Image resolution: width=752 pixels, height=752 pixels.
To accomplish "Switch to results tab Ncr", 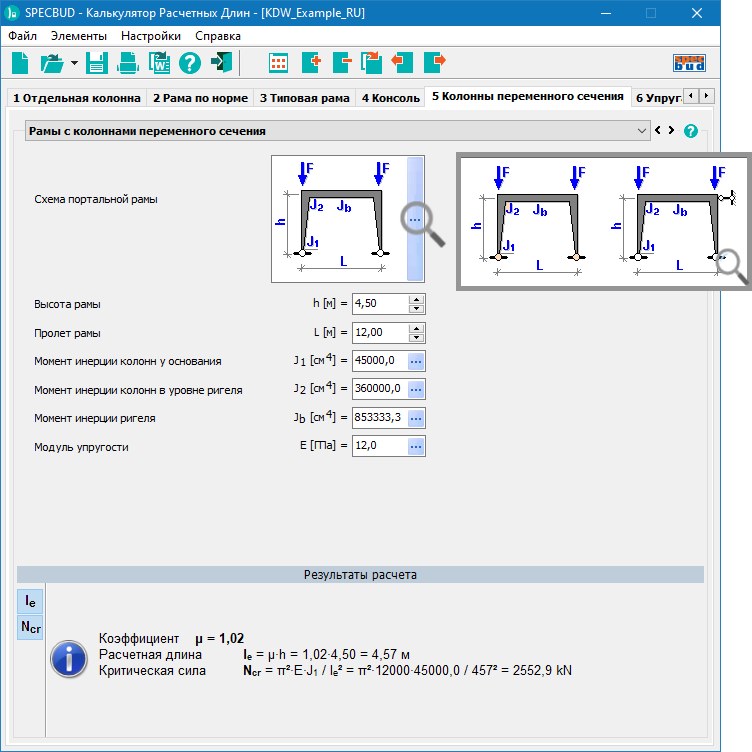I will pos(31,627).
